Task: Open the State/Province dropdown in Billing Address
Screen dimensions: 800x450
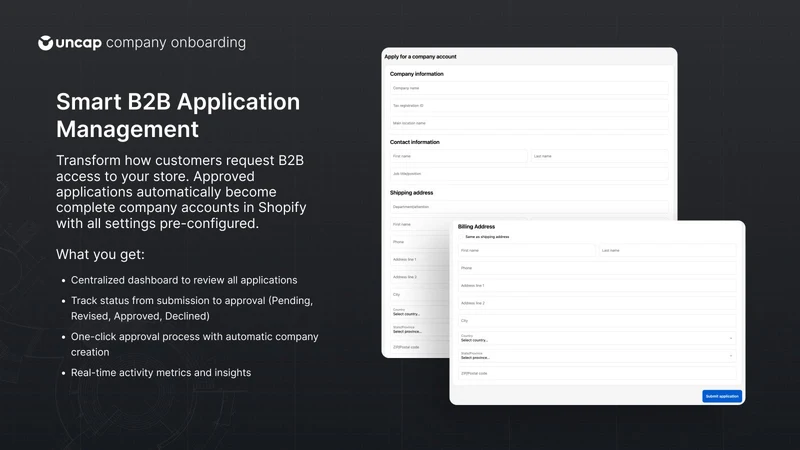Action: 597,356
